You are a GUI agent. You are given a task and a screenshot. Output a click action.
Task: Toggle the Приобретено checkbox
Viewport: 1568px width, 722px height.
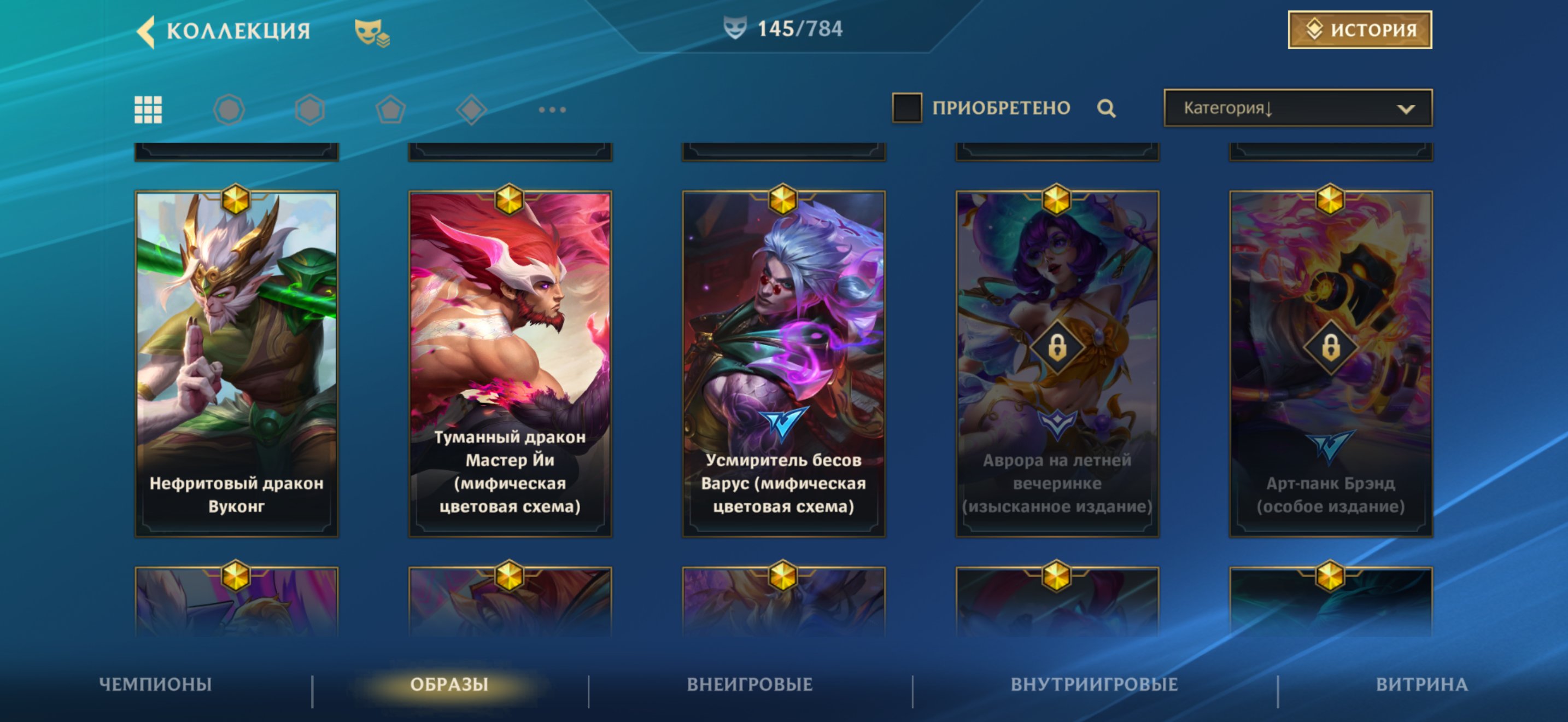pos(906,108)
